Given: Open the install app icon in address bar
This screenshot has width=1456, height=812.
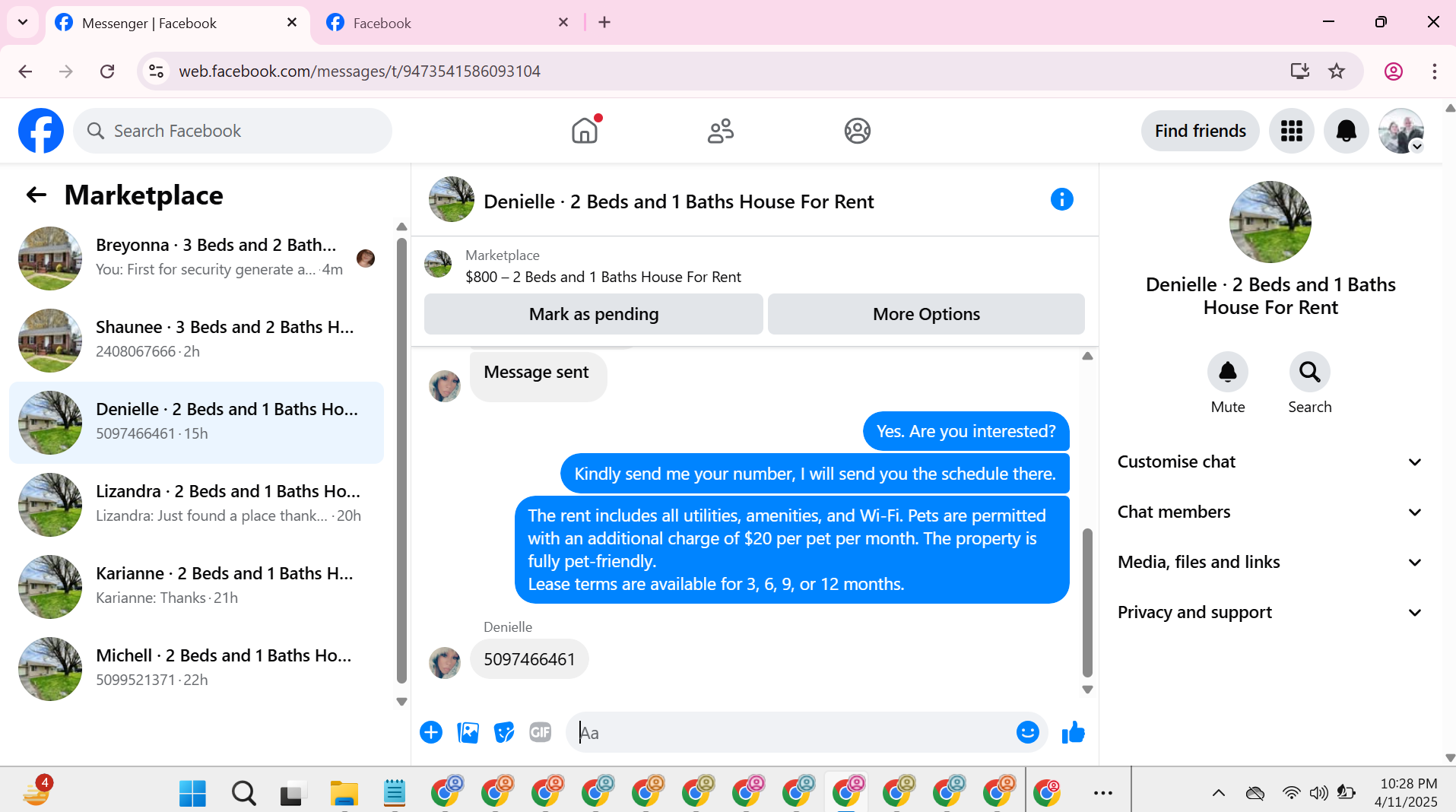Looking at the screenshot, I should tap(1300, 71).
